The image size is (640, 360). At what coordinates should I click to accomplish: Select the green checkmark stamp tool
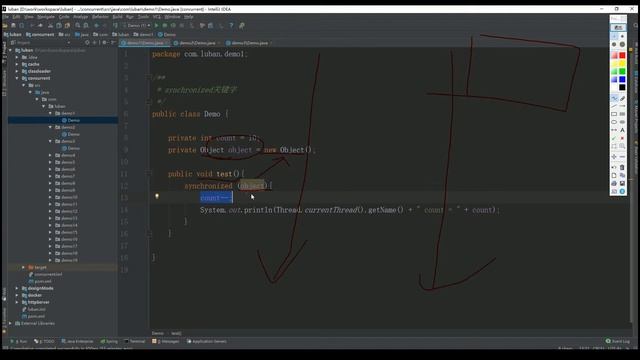point(614,138)
